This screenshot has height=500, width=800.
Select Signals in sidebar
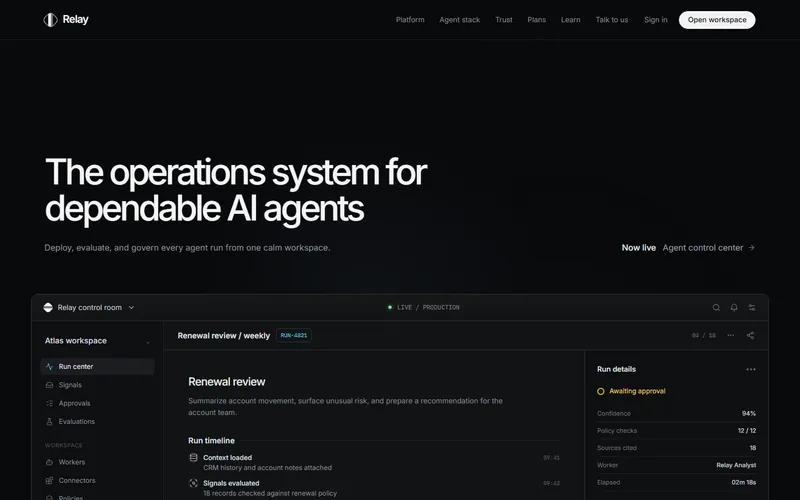pyautogui.click(x=97, y=385)
